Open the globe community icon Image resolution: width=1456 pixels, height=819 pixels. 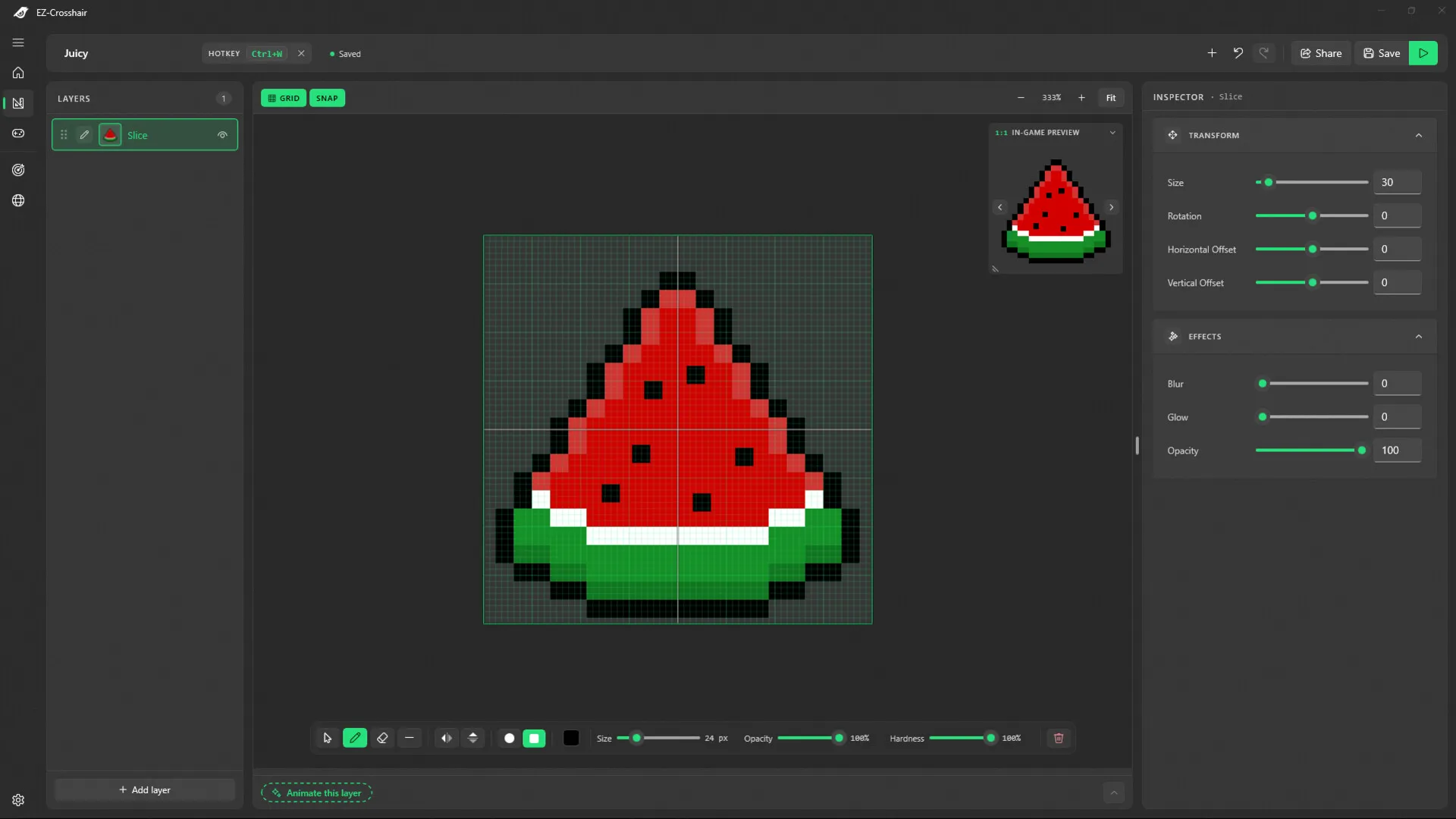(18, 200)
